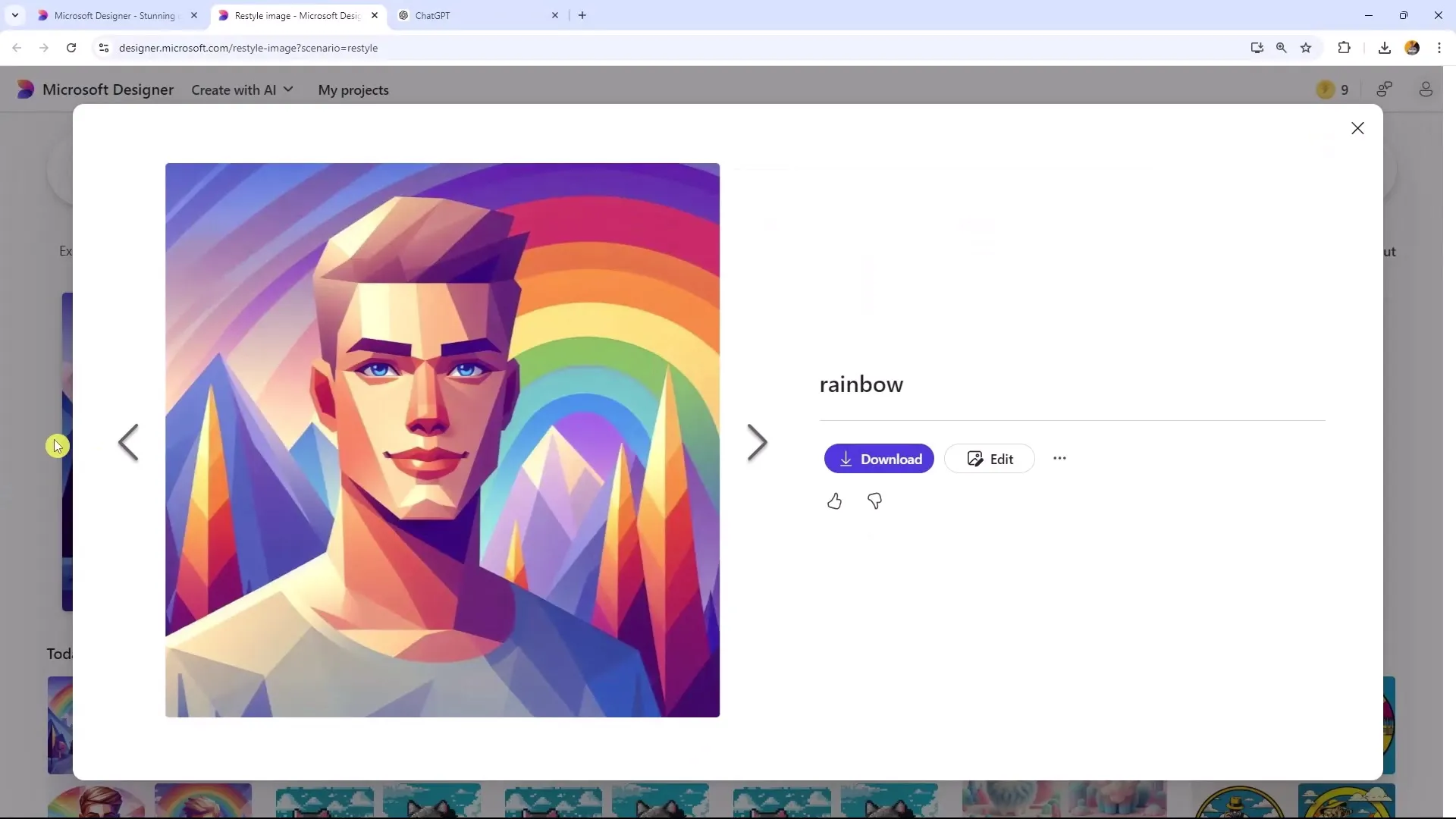
Task: Open the coin credits counter
Action: pyautogui.click(x=1333, y=89)
